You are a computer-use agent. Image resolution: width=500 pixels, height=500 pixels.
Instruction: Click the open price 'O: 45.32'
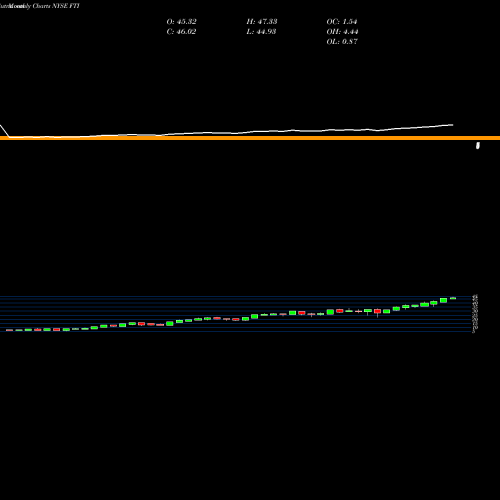point(181,22)
